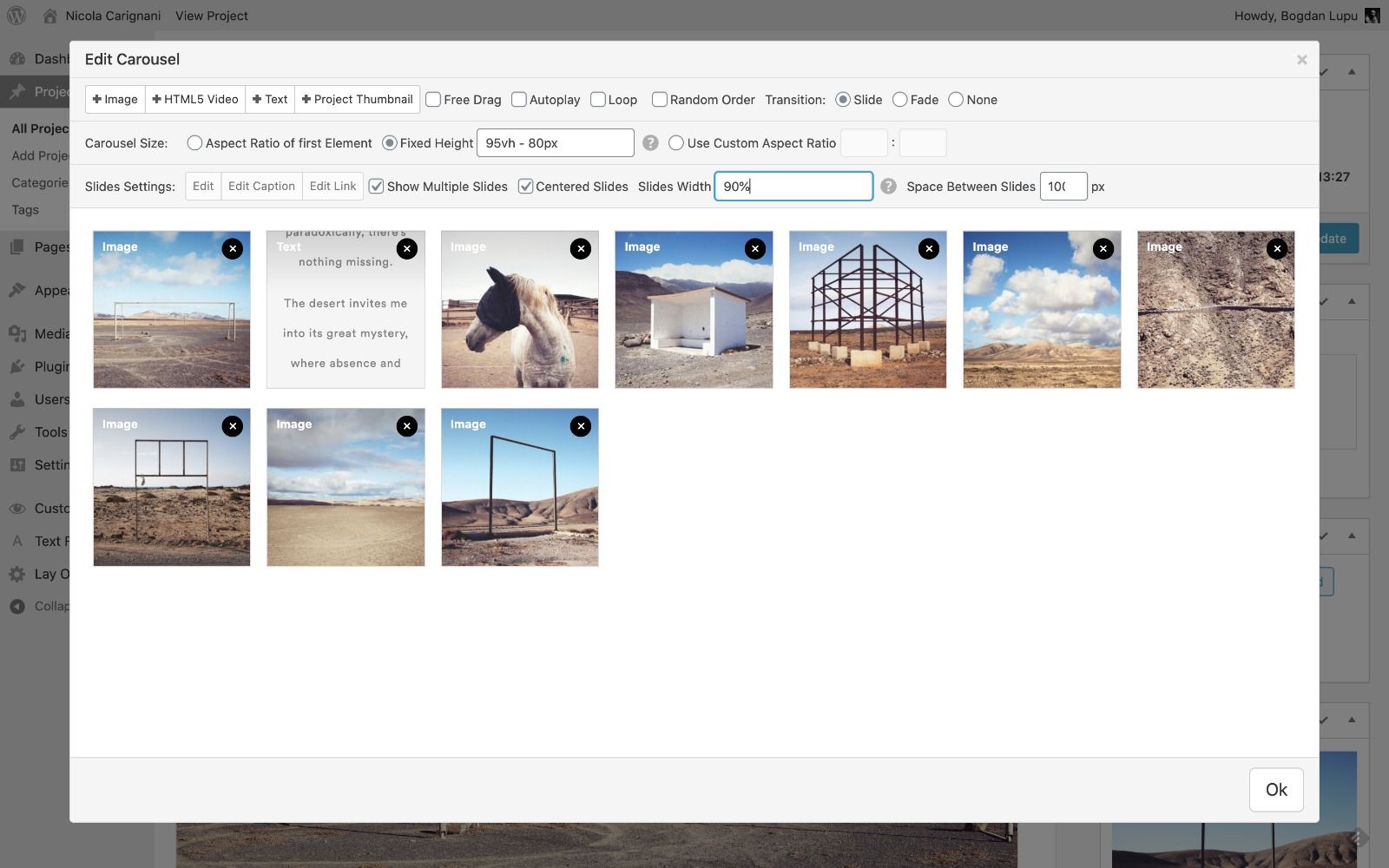Viewport: 1389px width, 868px height.
Task: Open help icon beside Slides Width
Action: pos(888,187)
